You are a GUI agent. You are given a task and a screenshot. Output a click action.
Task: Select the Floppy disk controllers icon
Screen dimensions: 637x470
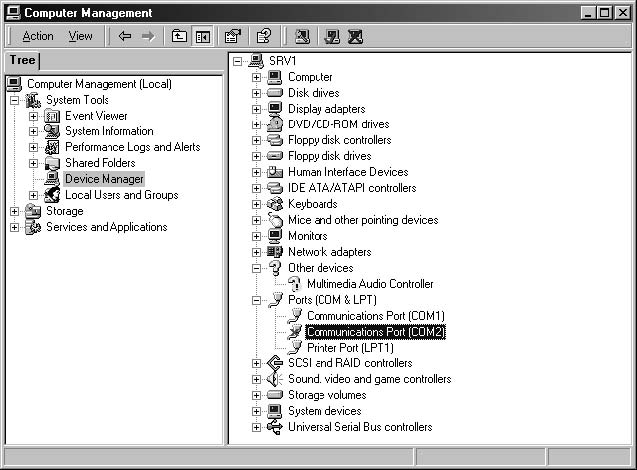click(x=275, y=140)
